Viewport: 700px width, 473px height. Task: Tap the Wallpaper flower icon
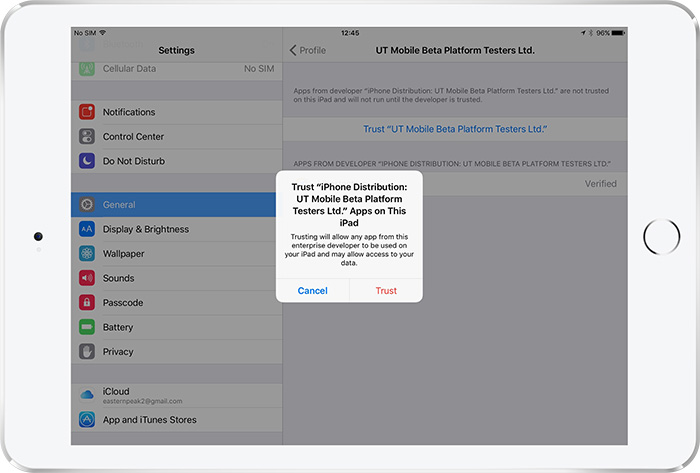point(87,253)
